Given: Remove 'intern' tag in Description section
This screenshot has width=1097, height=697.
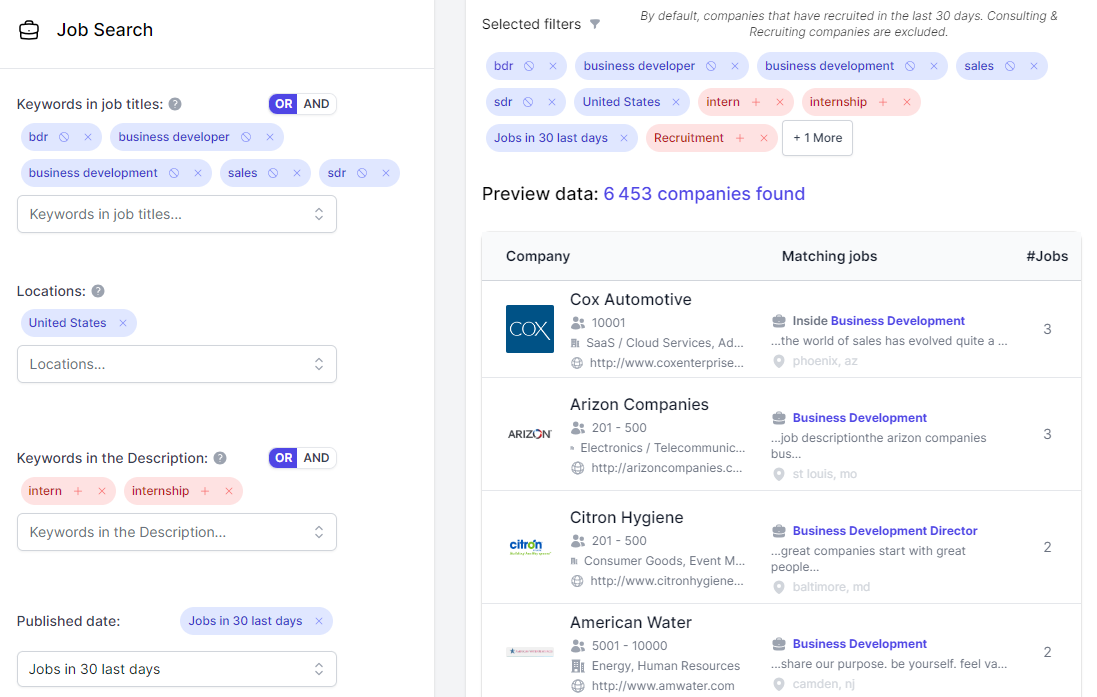Looking at the screenshot, I should point(102,491).
